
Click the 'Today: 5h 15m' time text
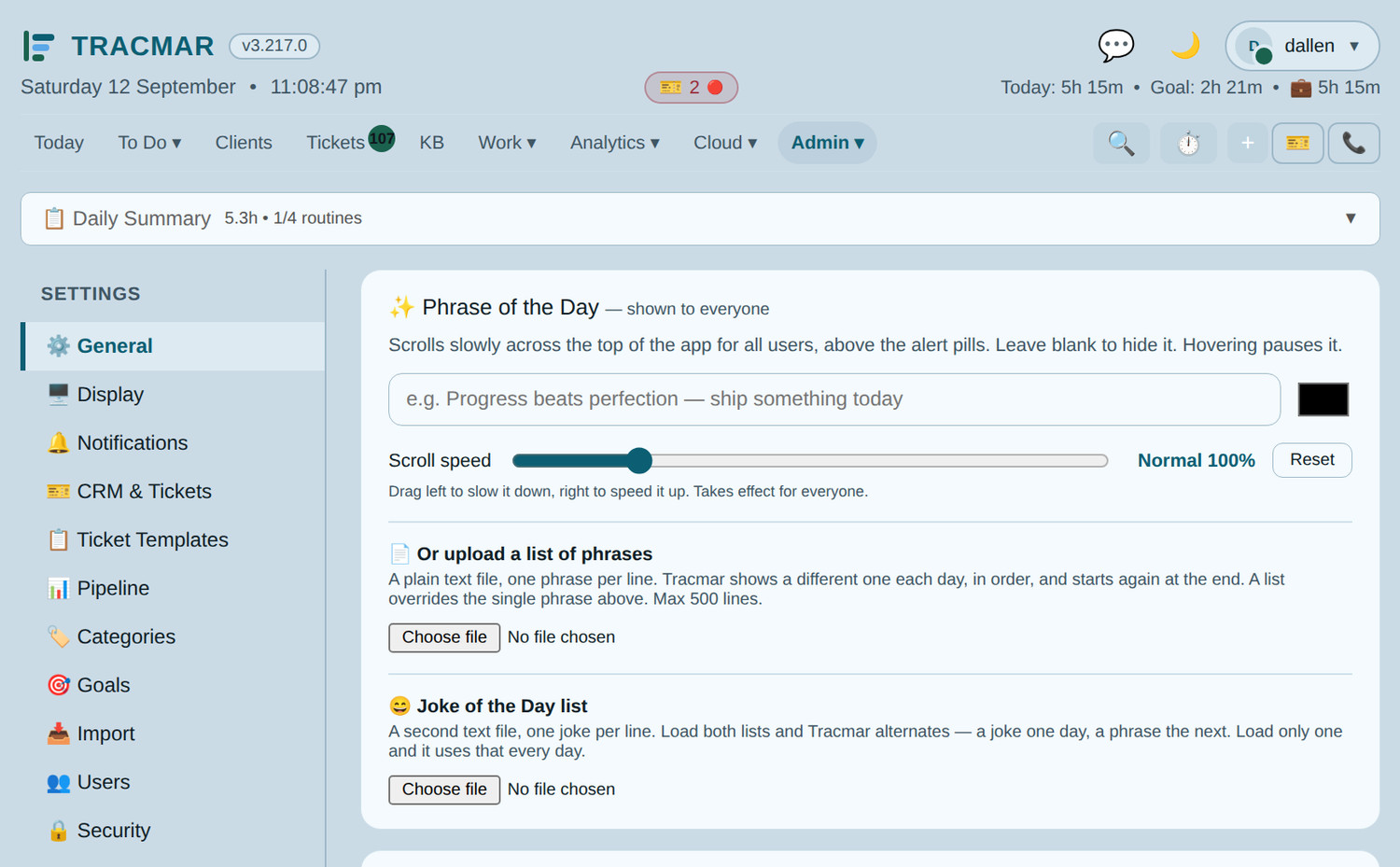coord(1061,88)
